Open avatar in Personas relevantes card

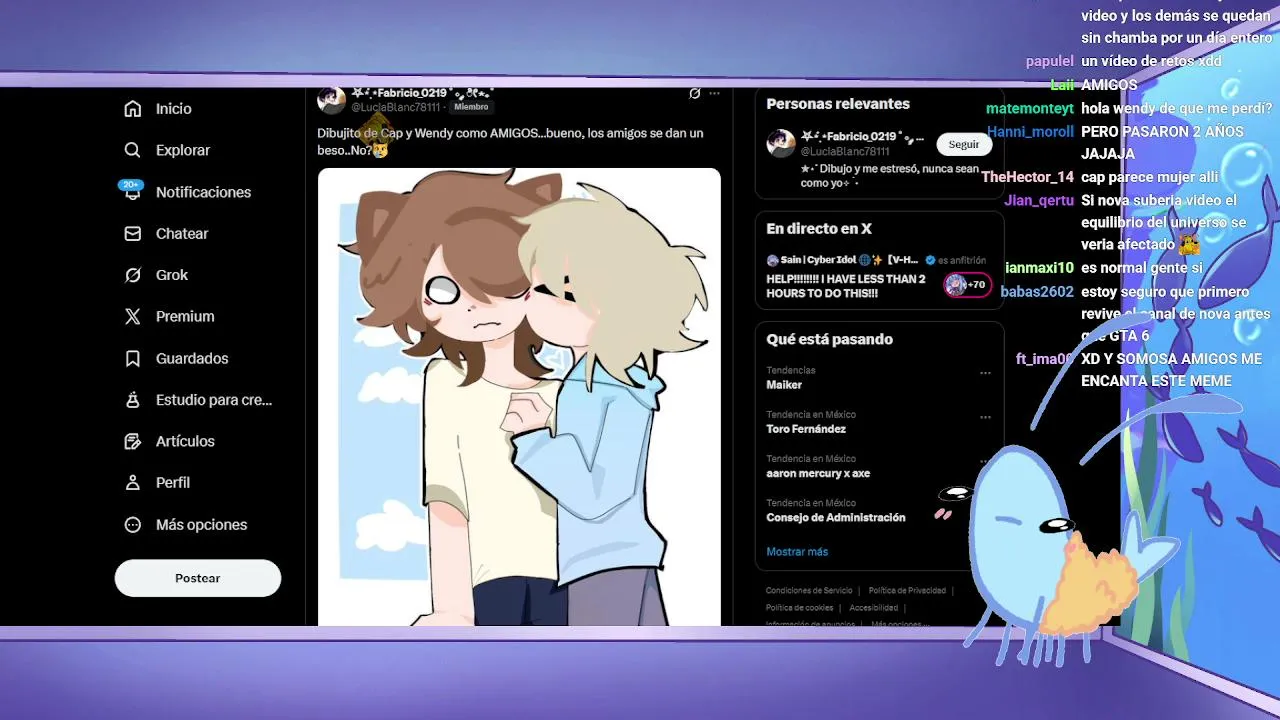click(x=781, y=143)
